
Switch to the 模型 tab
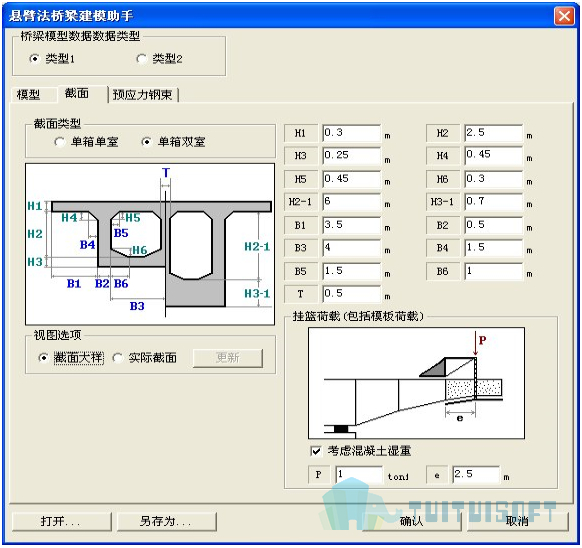coord(29,95)
